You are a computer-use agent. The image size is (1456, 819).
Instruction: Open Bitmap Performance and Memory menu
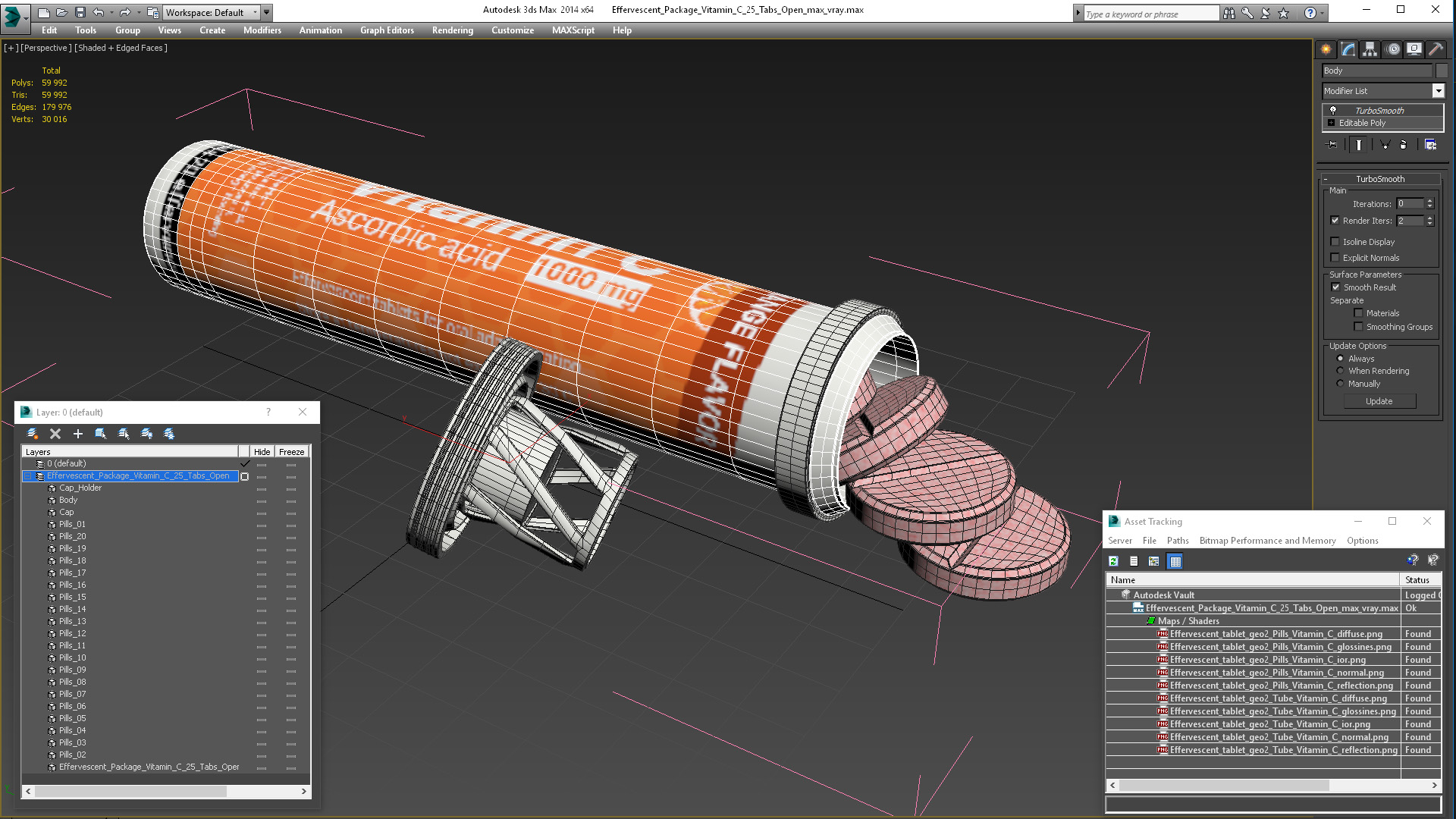click(1267, 541)
